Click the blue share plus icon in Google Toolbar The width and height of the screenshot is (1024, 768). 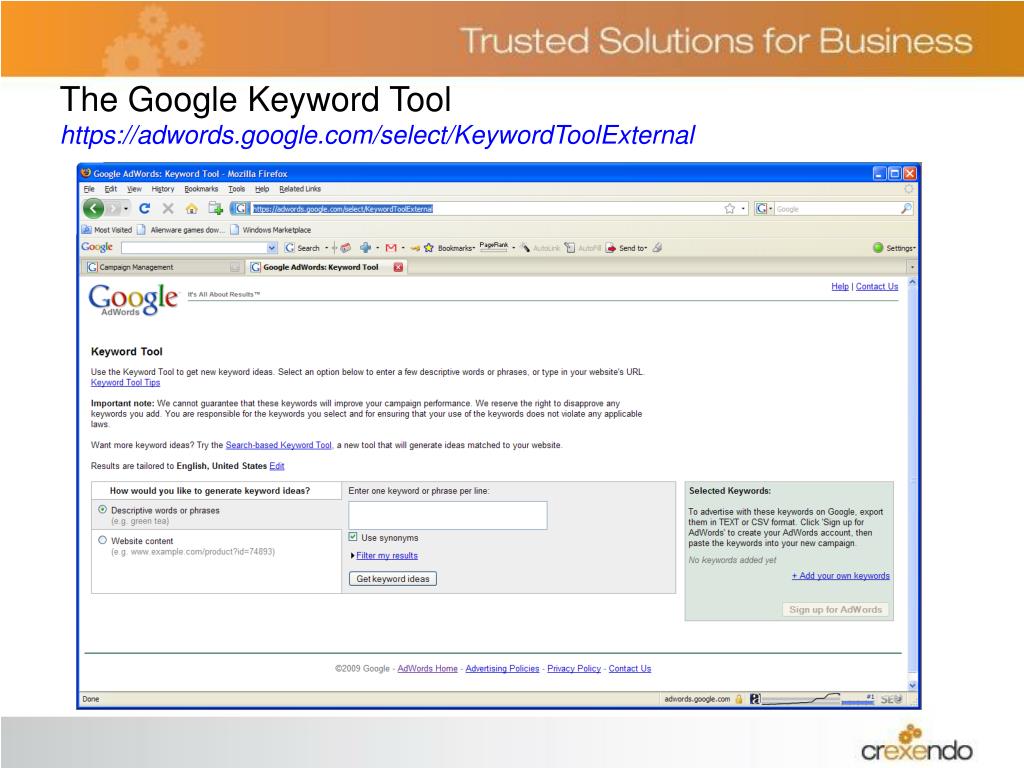pos(365,248)
